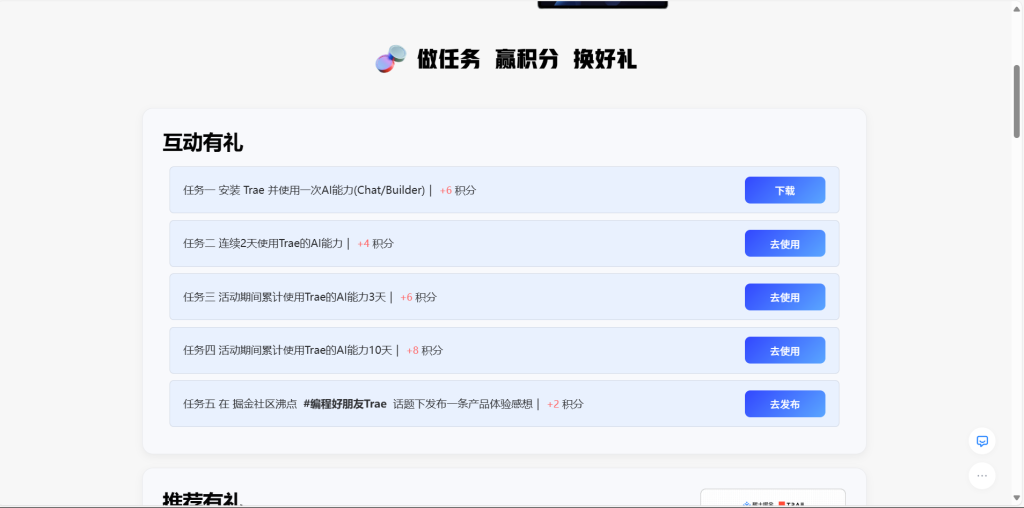Click the 掘金社区沸点 text in 任务五
Image resolution: width=1024 pixels, height=508 pixels.
click(264, 404)
